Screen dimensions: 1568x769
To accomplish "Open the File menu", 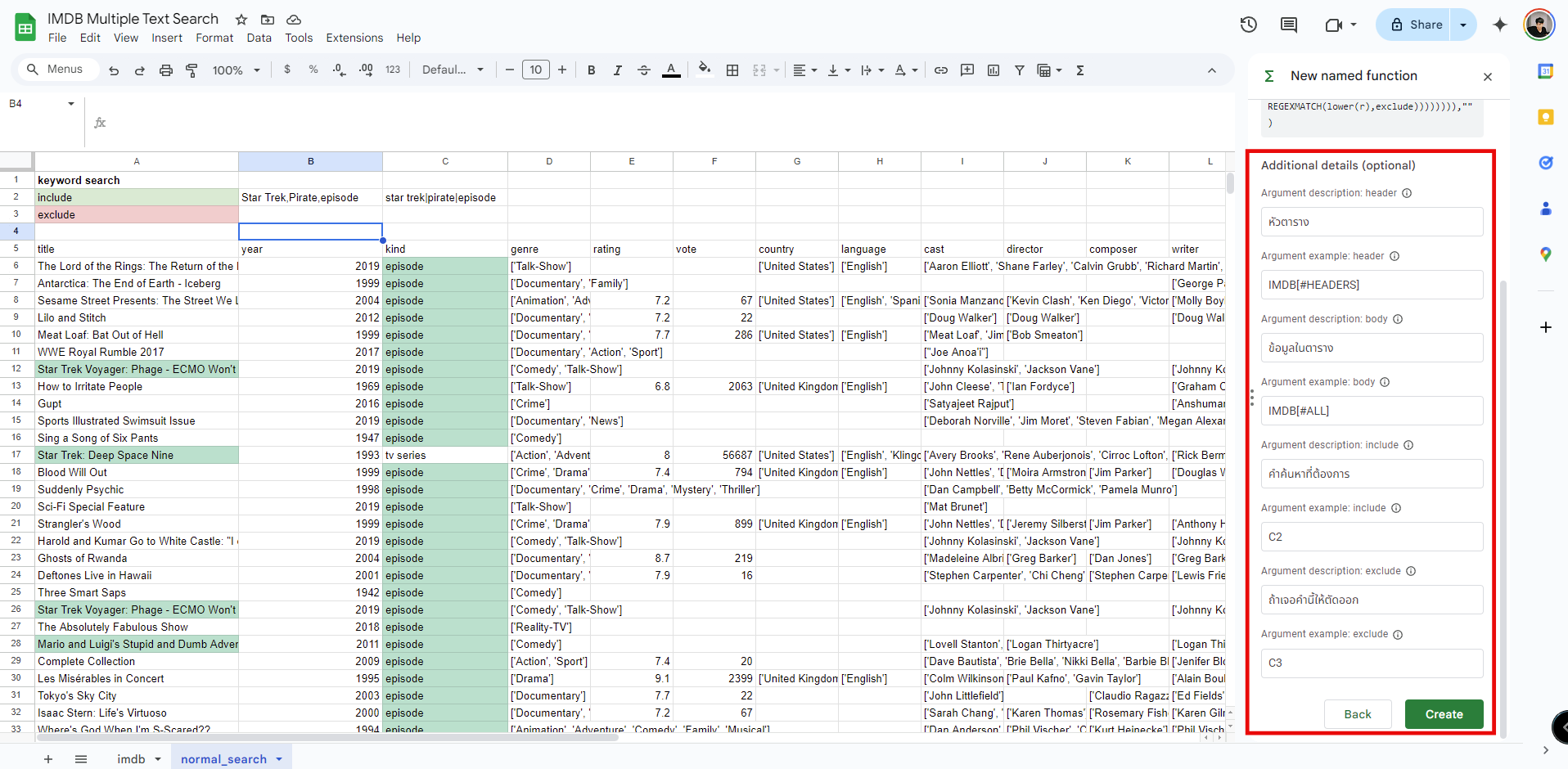I will point(57,38).
